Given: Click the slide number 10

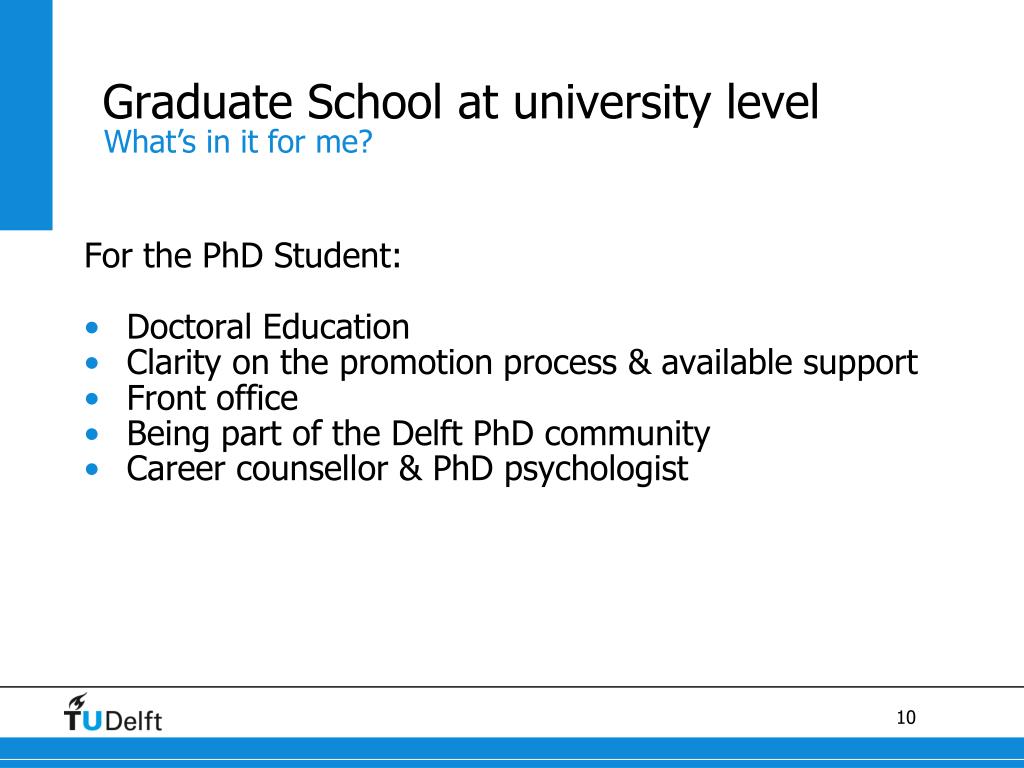Looking at the screenshot, I should coord(906,718).
